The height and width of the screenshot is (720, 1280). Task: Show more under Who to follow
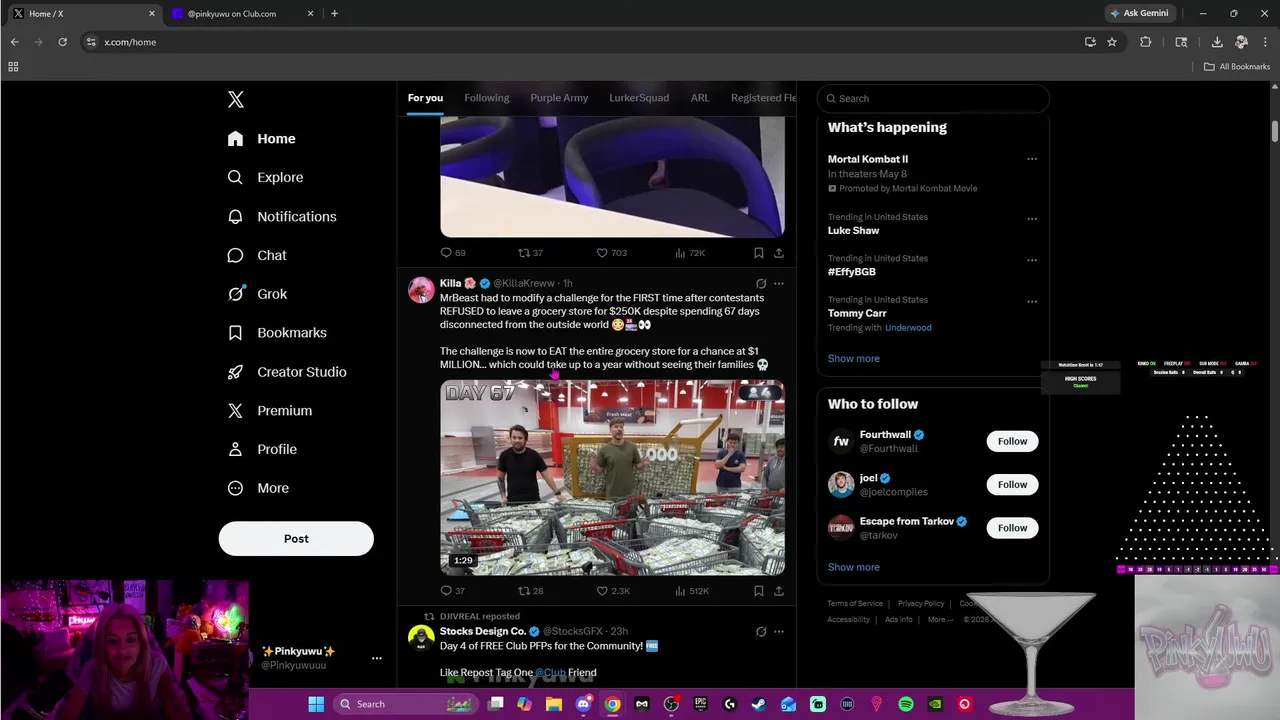854,567
